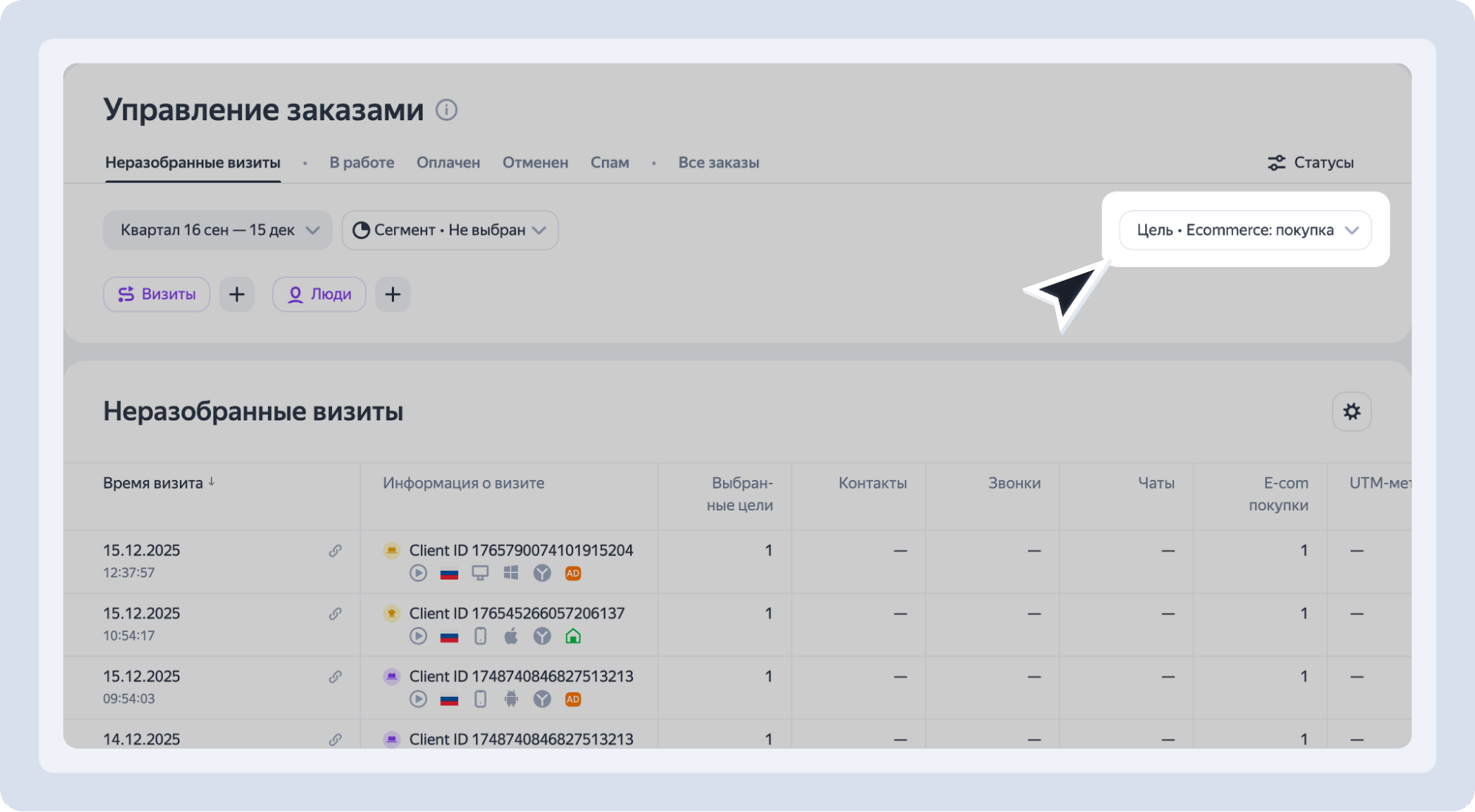1475x812 pixels.
Task: Open Цель · Ecommerce: покупка dropdown
Action: 1245,230
